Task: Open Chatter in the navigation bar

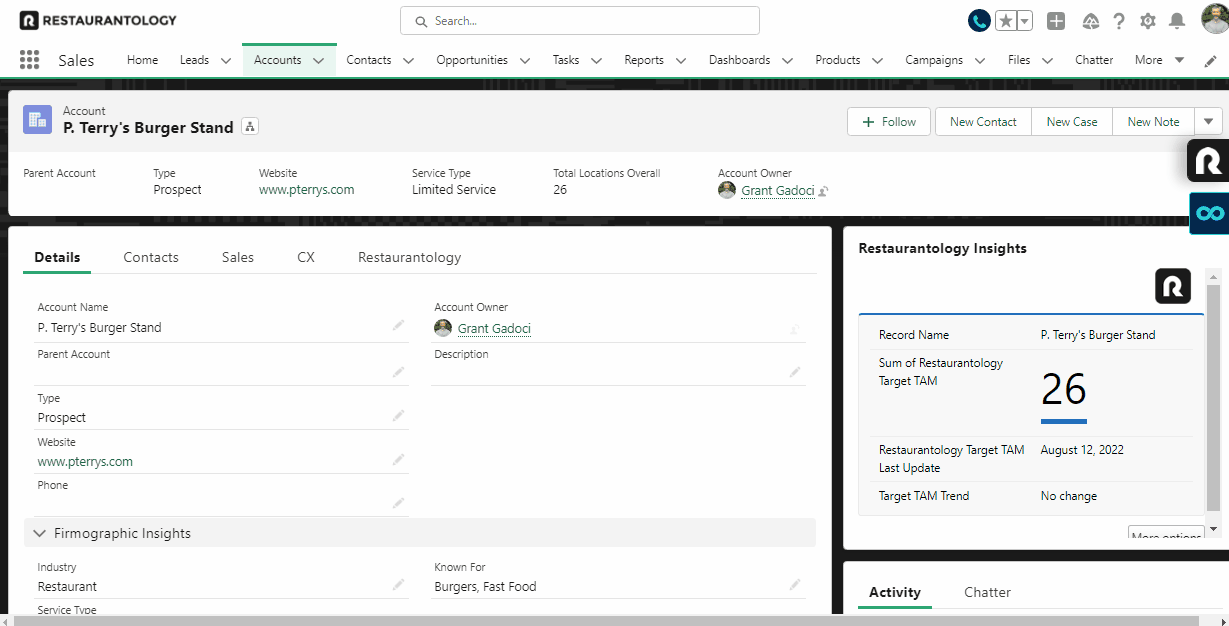Action: pos(1094,60)
